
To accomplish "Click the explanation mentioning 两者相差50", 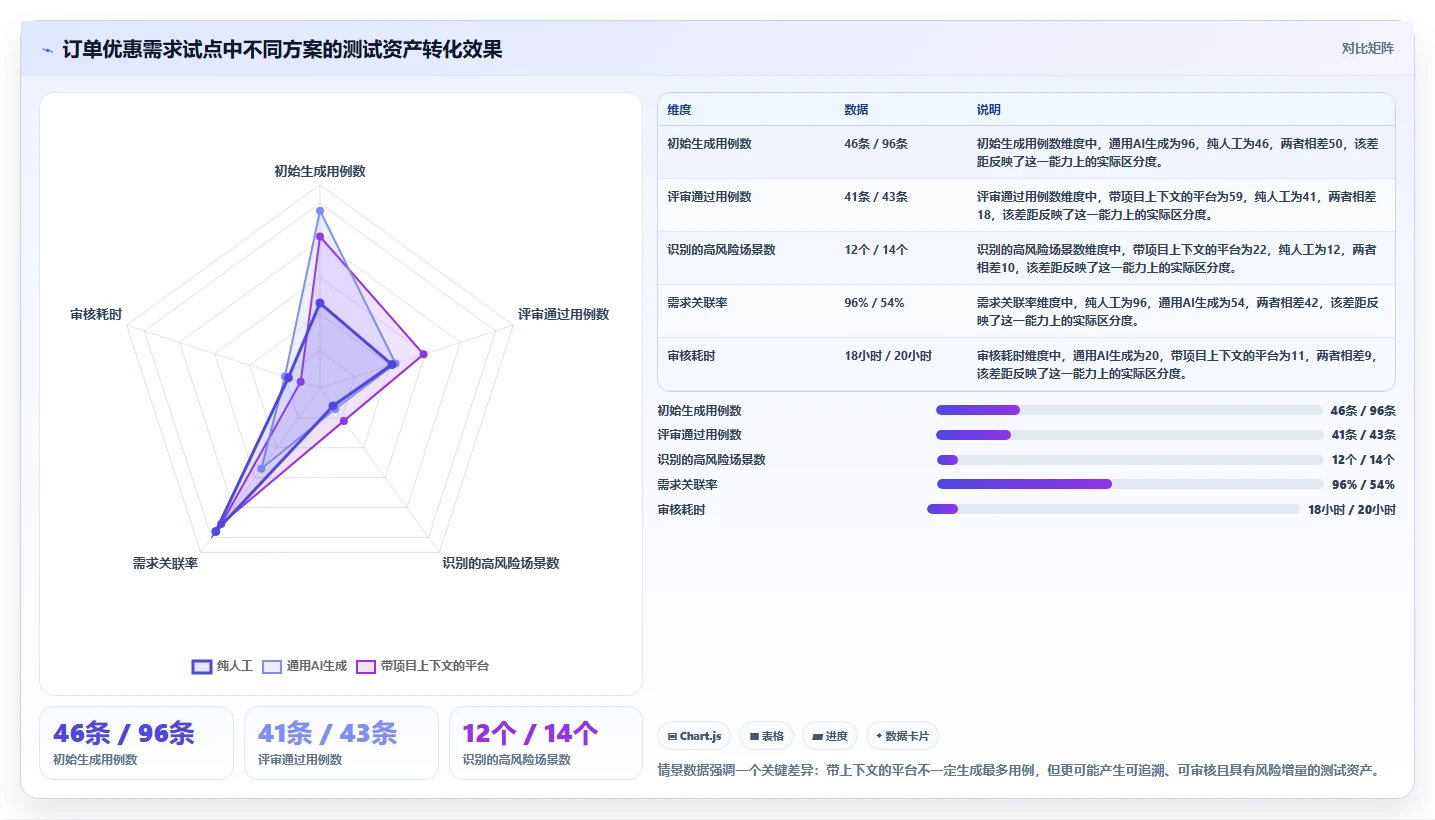I will pos(1180,152).
